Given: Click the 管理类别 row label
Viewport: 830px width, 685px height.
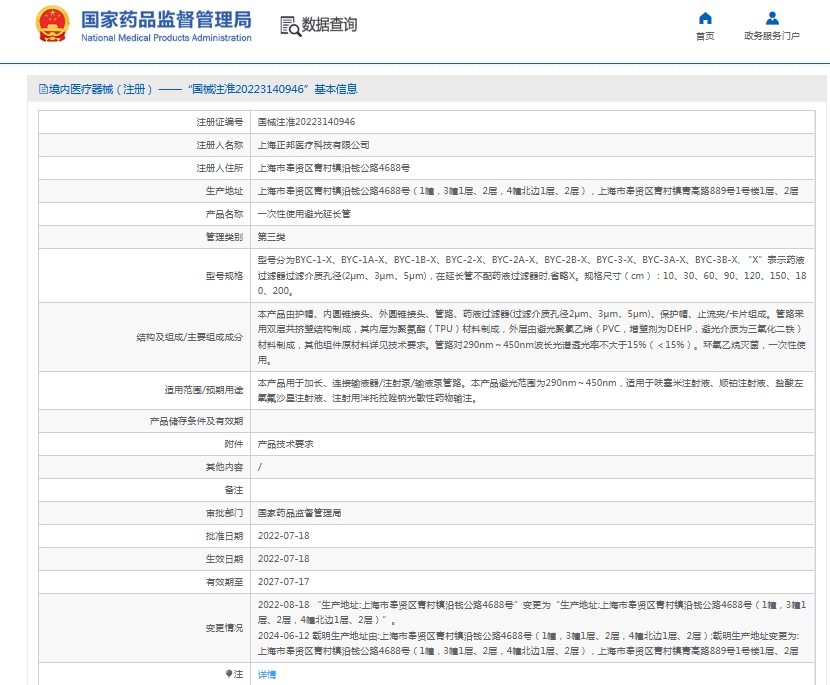Looking at the screenshot, I should [x=224, y=237].
